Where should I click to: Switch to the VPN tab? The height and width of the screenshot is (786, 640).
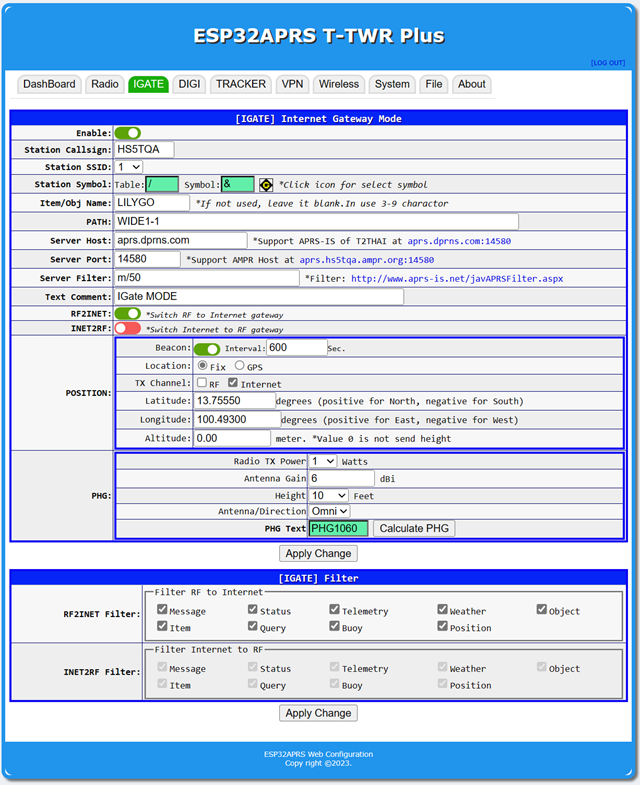292,84
